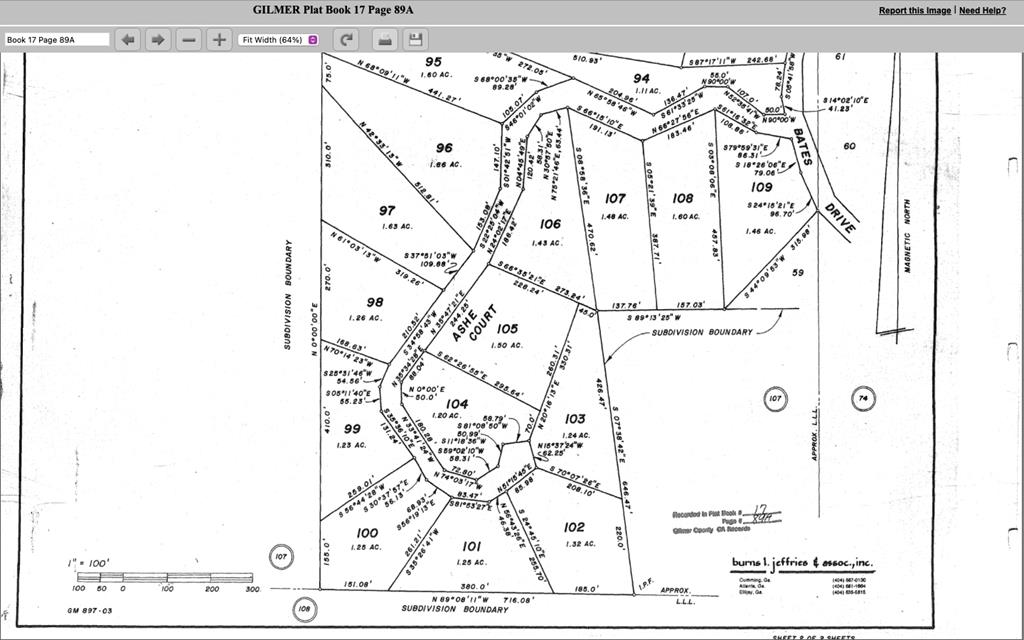1024x640 pixels.
Task: Click the 1" = 100' scale label
Action: click(89, 563)
